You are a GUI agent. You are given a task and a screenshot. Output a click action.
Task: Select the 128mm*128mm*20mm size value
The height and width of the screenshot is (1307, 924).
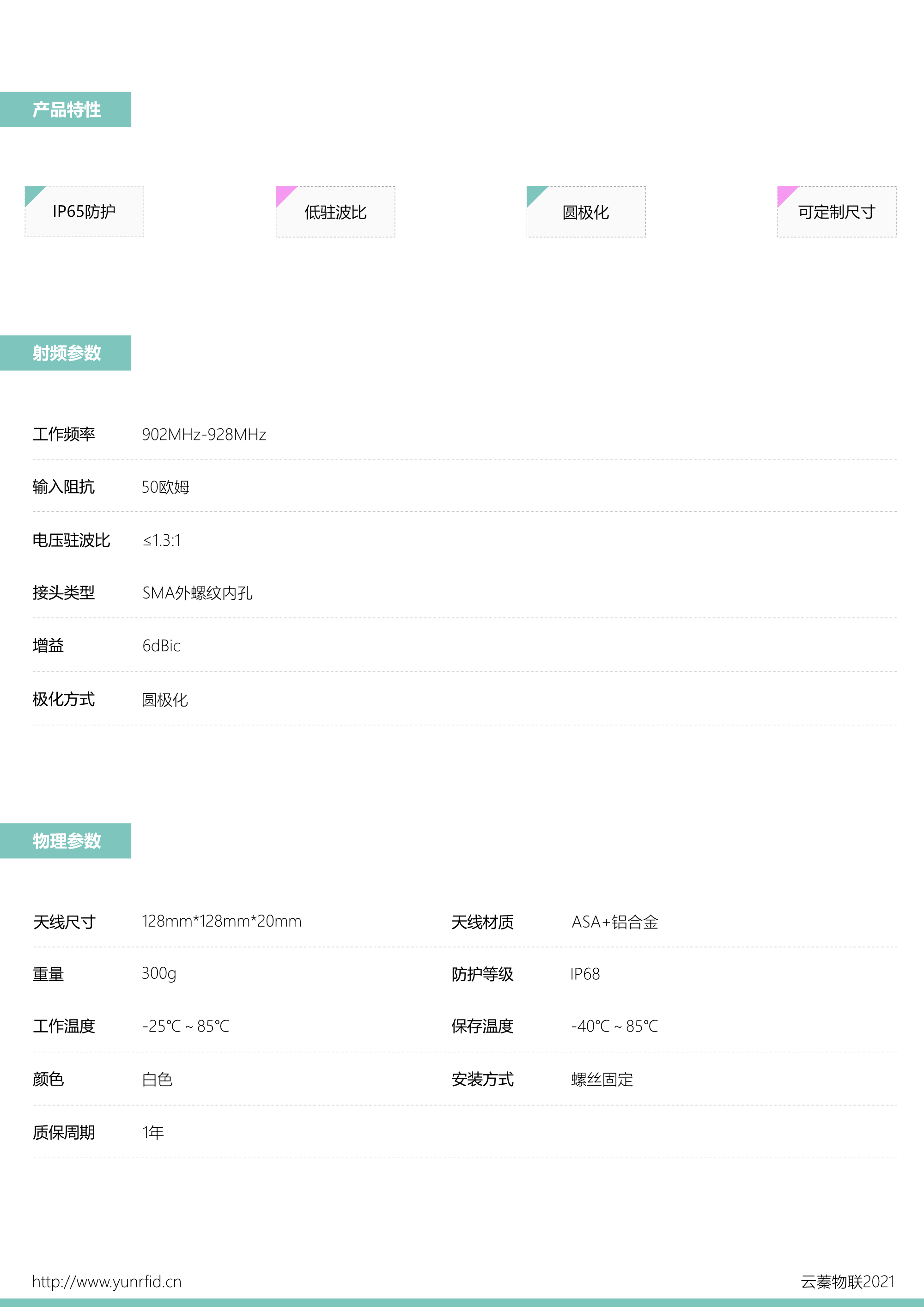222,921
